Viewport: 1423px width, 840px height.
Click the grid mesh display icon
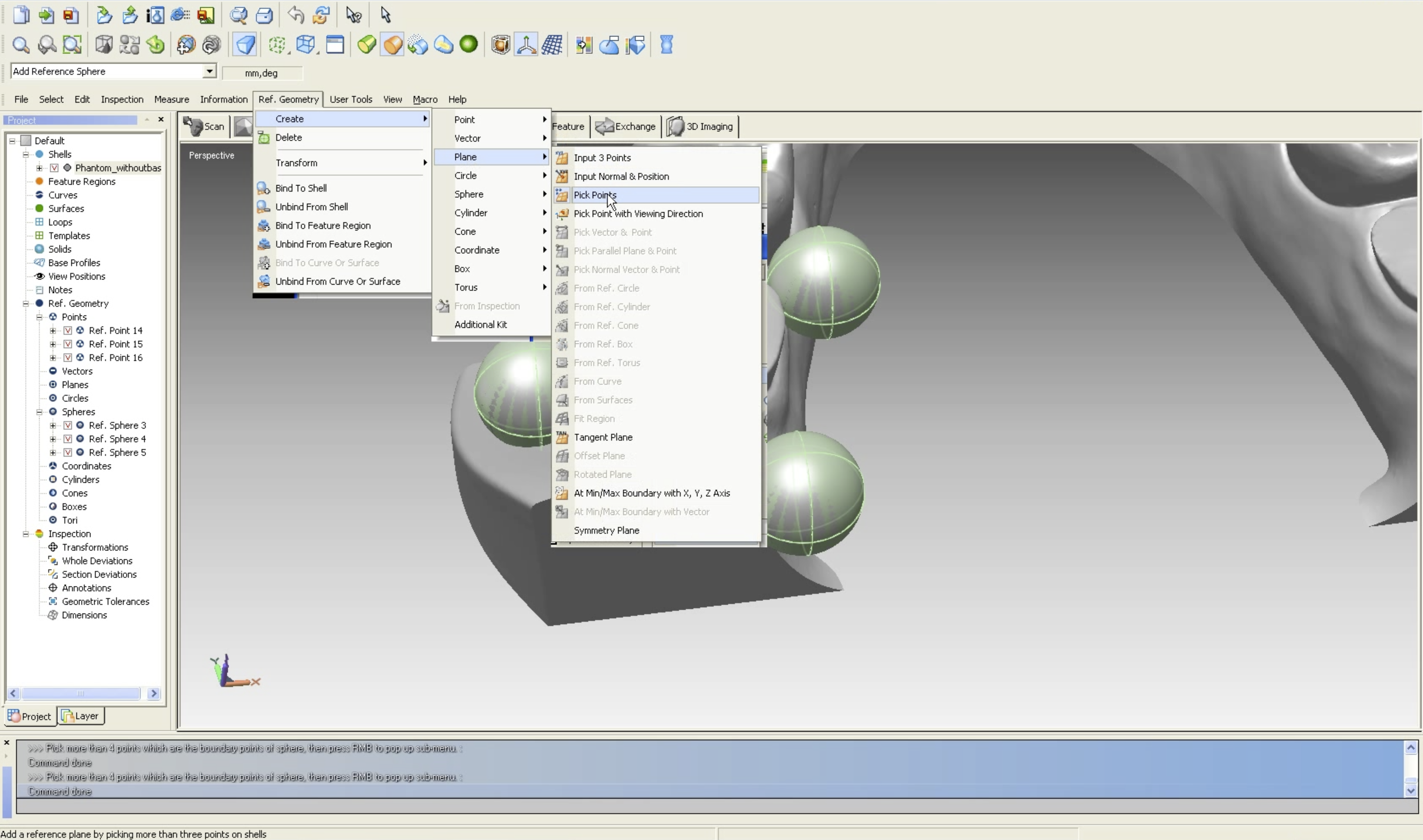(x=552, y=45)
